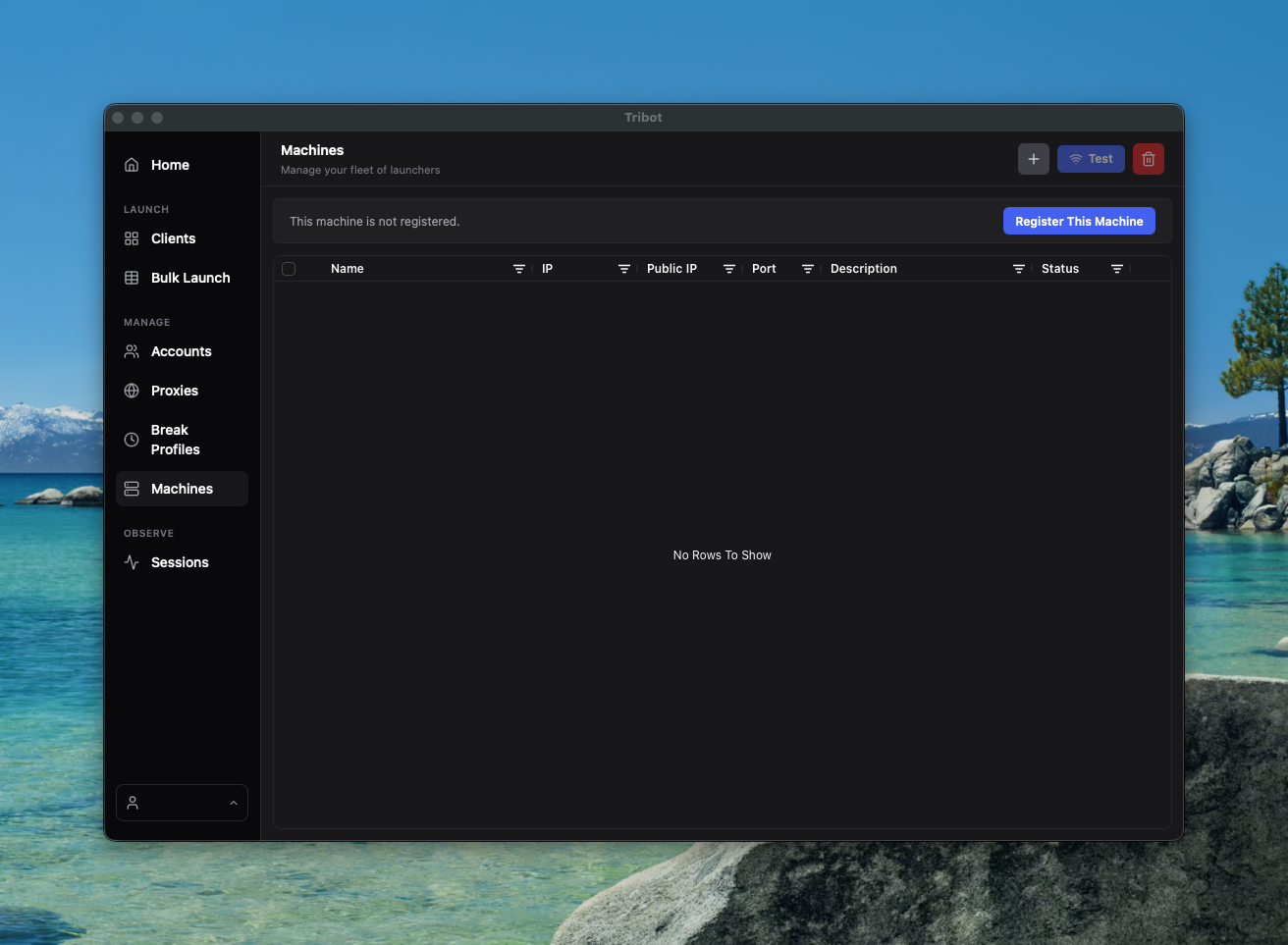
Task: Select Machines in the sidebar
Action: click(x=182, y=489)
